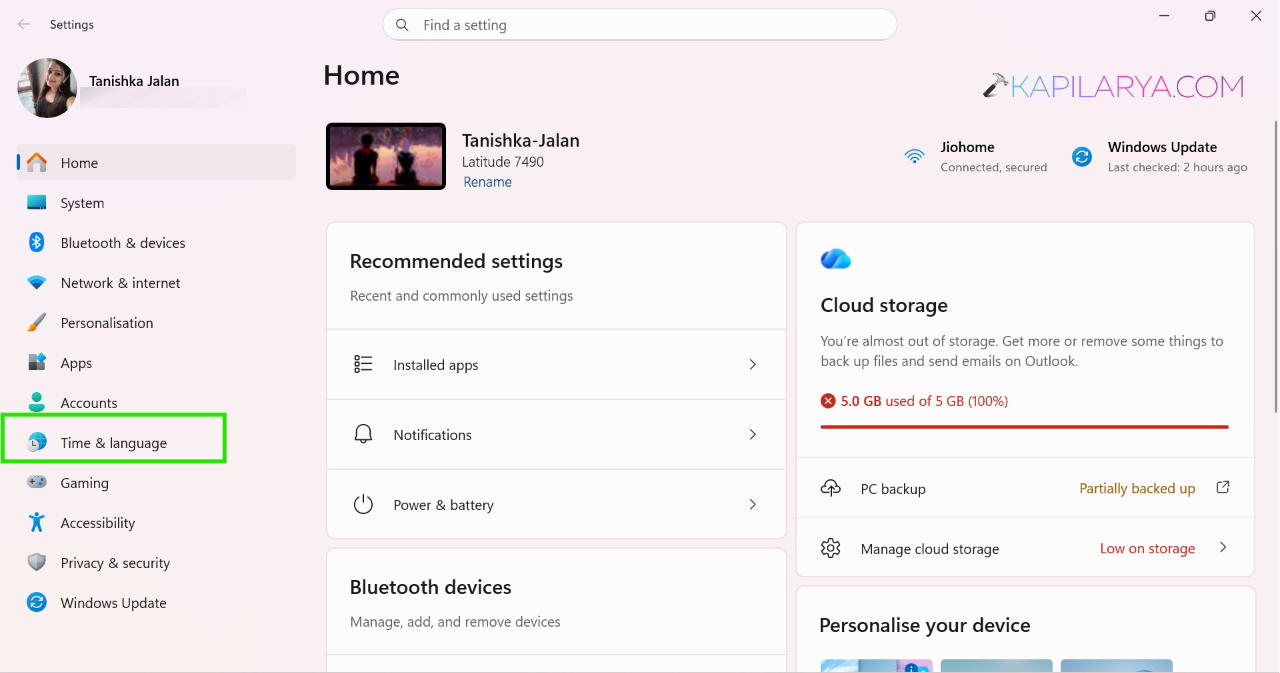Click the Accessibility figure icon

click(37, 522)
